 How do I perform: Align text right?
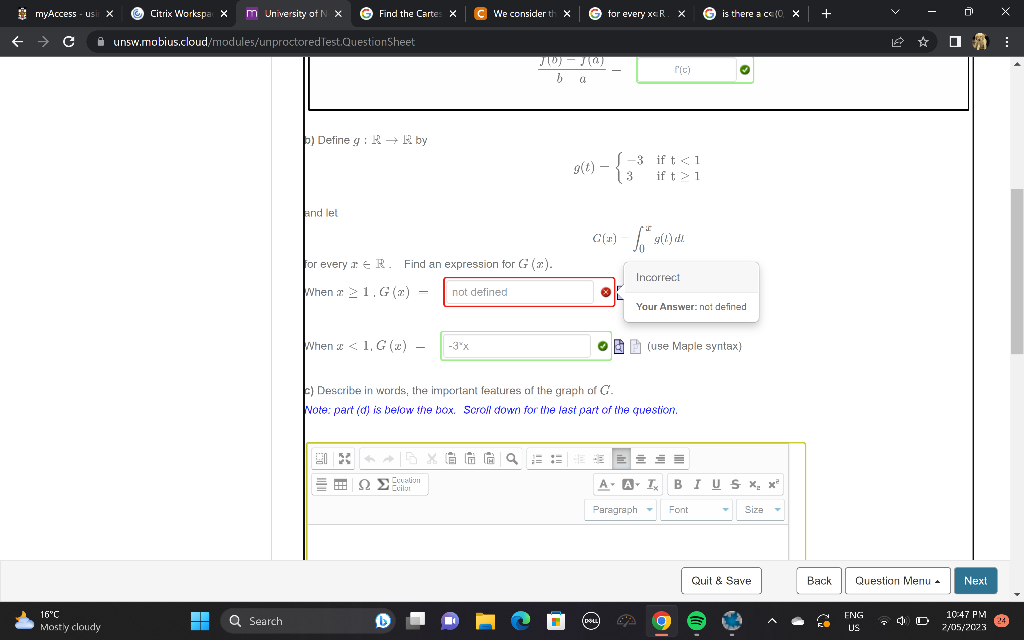coord(660,459)
